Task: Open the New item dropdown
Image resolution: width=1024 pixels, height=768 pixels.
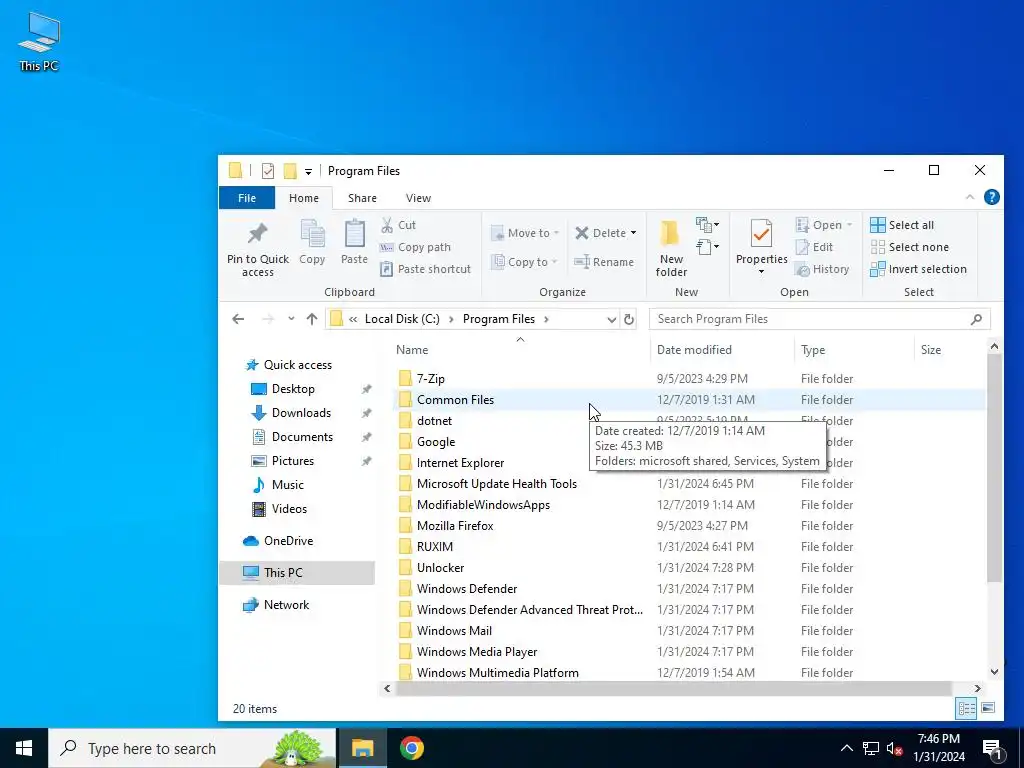Action: tap(707, 225)
